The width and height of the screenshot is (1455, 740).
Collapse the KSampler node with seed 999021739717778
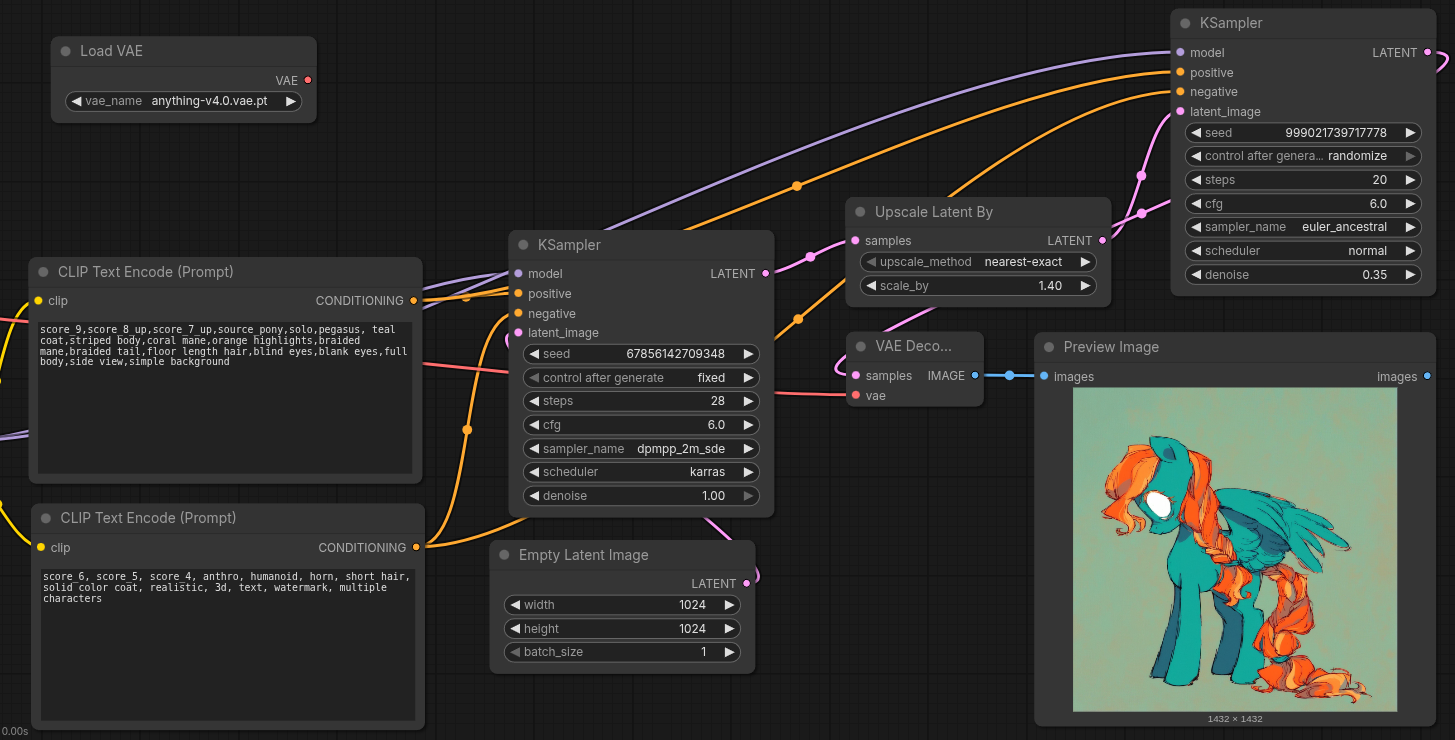(x=1185, y=23)
